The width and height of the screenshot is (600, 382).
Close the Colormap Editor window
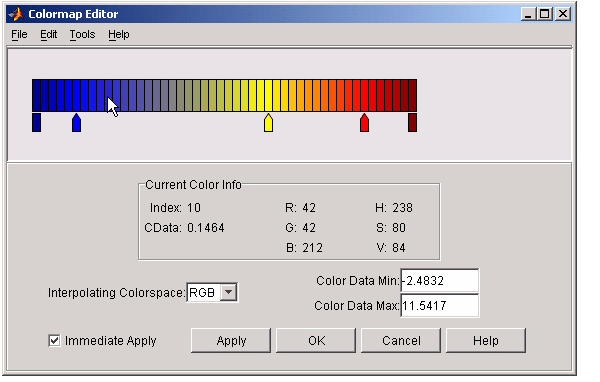click(x=562, y=14)
